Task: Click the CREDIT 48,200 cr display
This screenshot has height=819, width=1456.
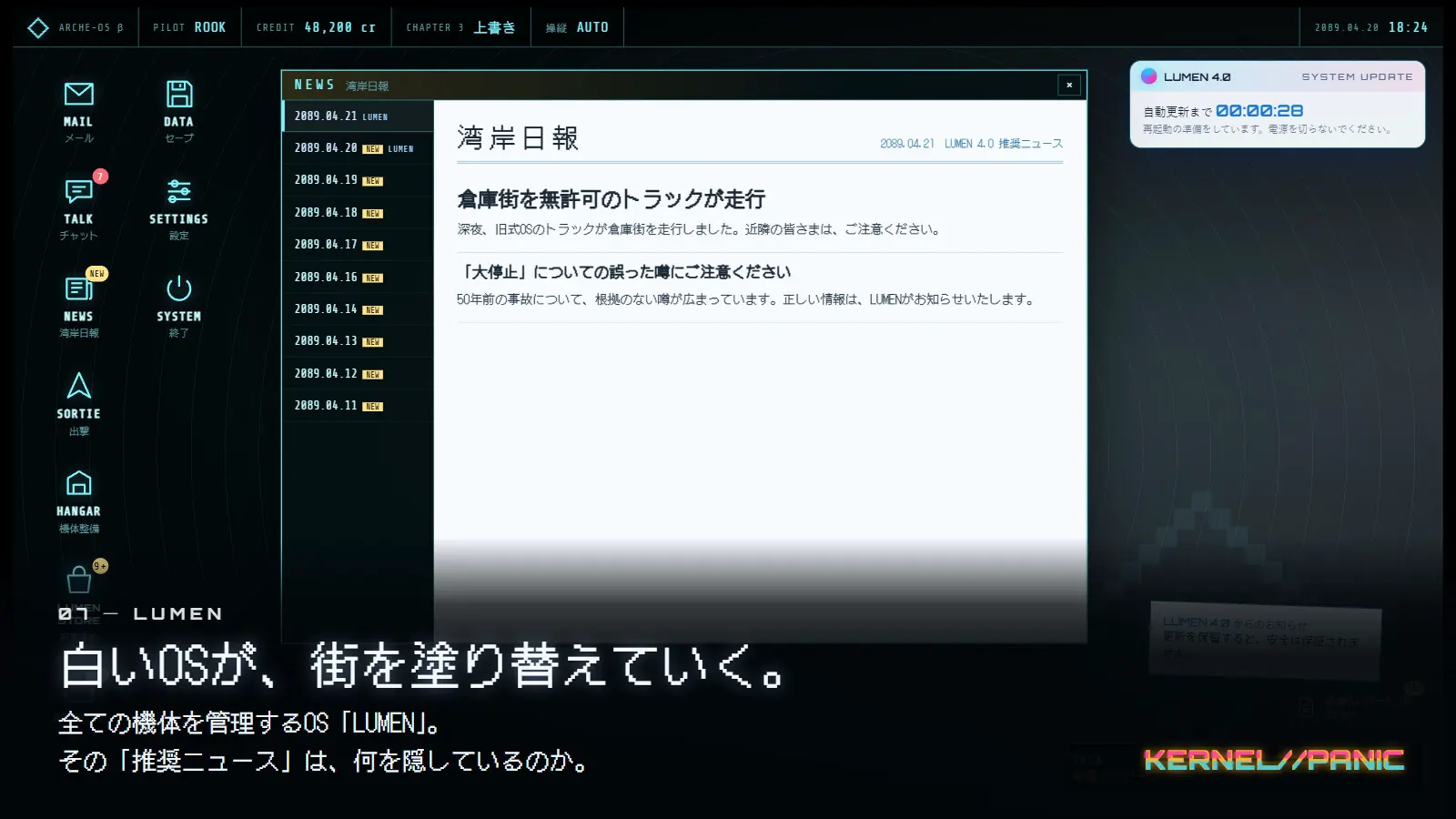Action: click(316, 27)
